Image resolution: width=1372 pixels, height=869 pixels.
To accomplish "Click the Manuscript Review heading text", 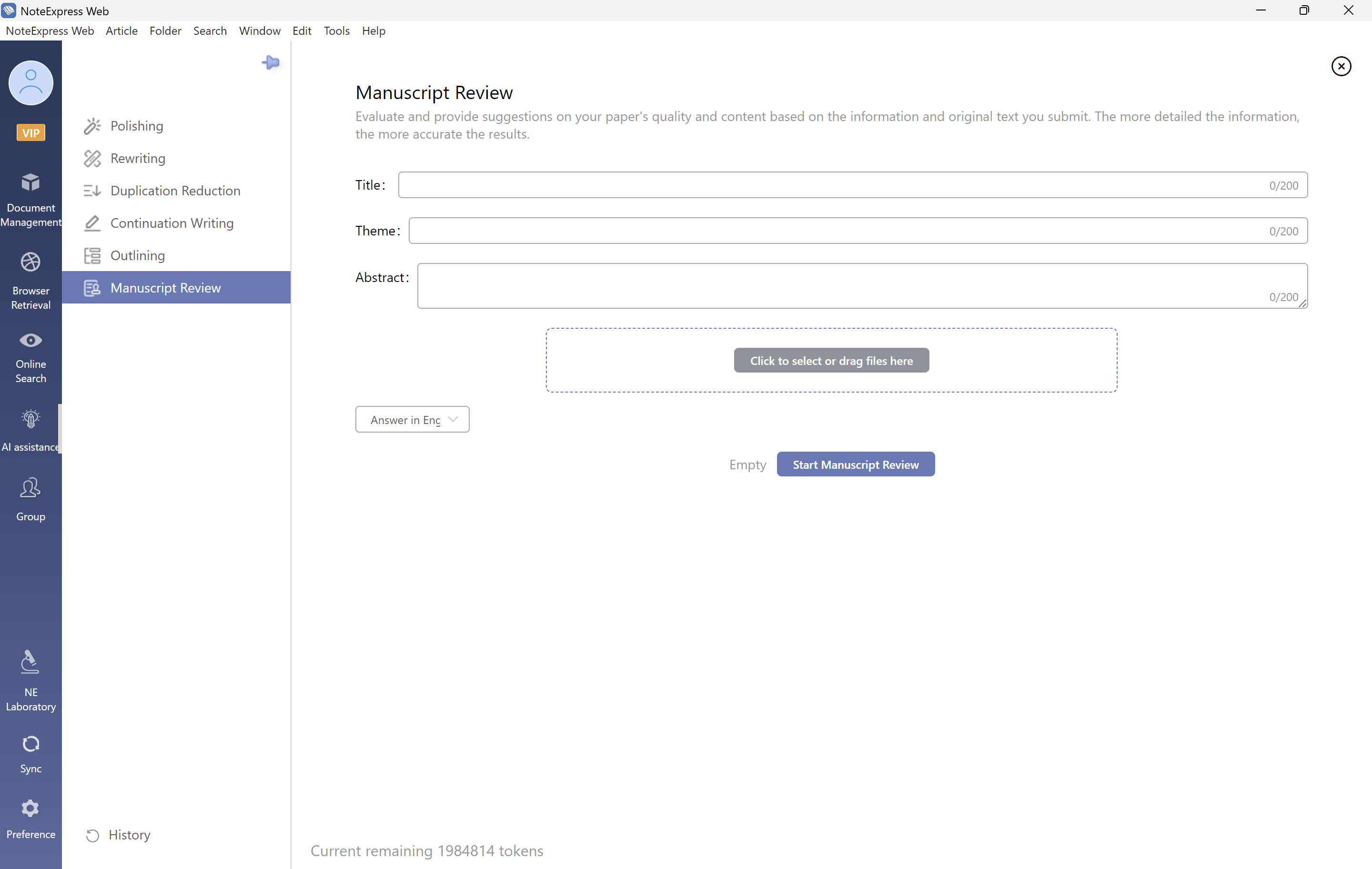I will pyautogui.click(x=434, y=92).
